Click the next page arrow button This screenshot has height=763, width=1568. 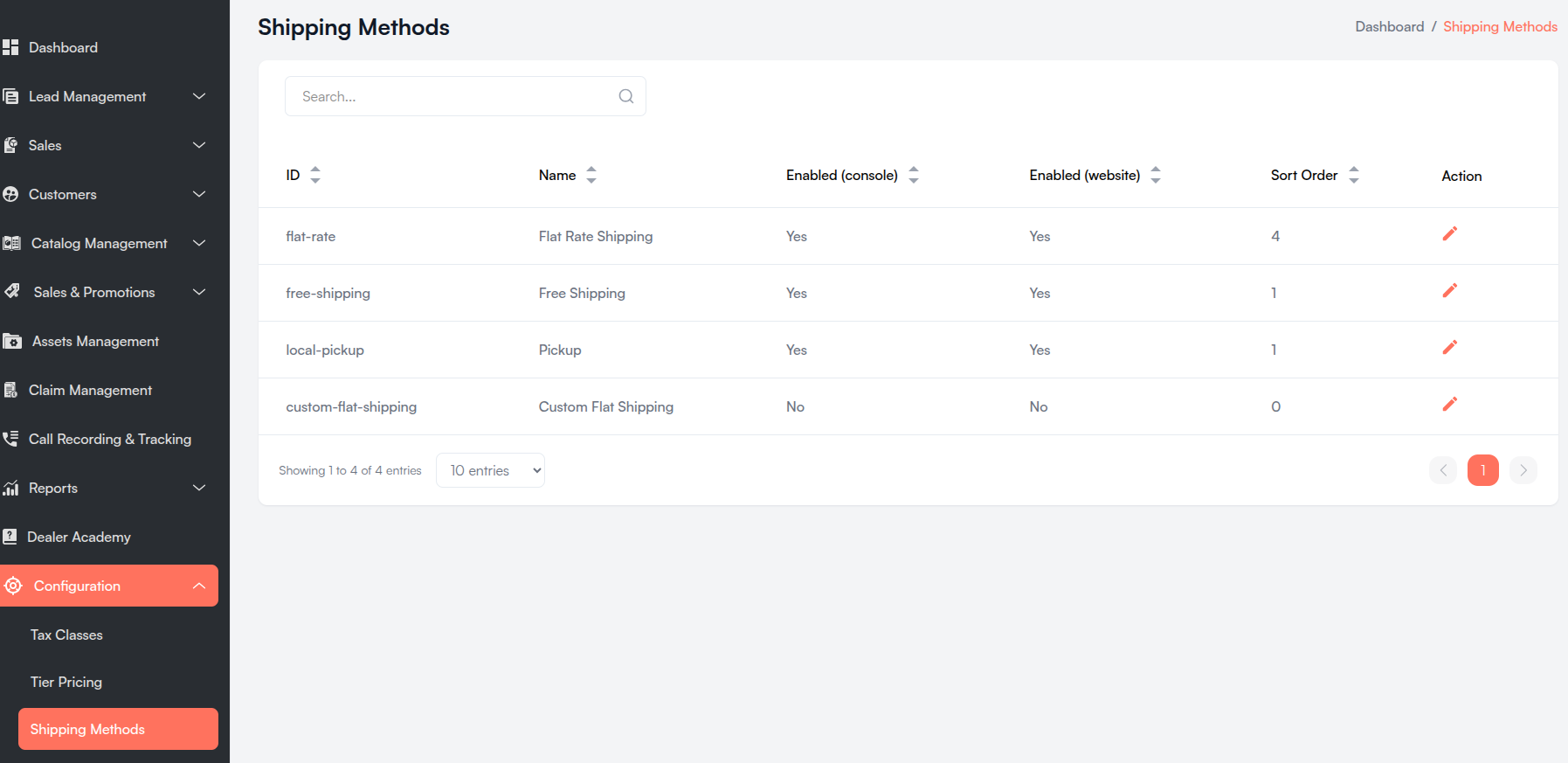pos(1523,470)
